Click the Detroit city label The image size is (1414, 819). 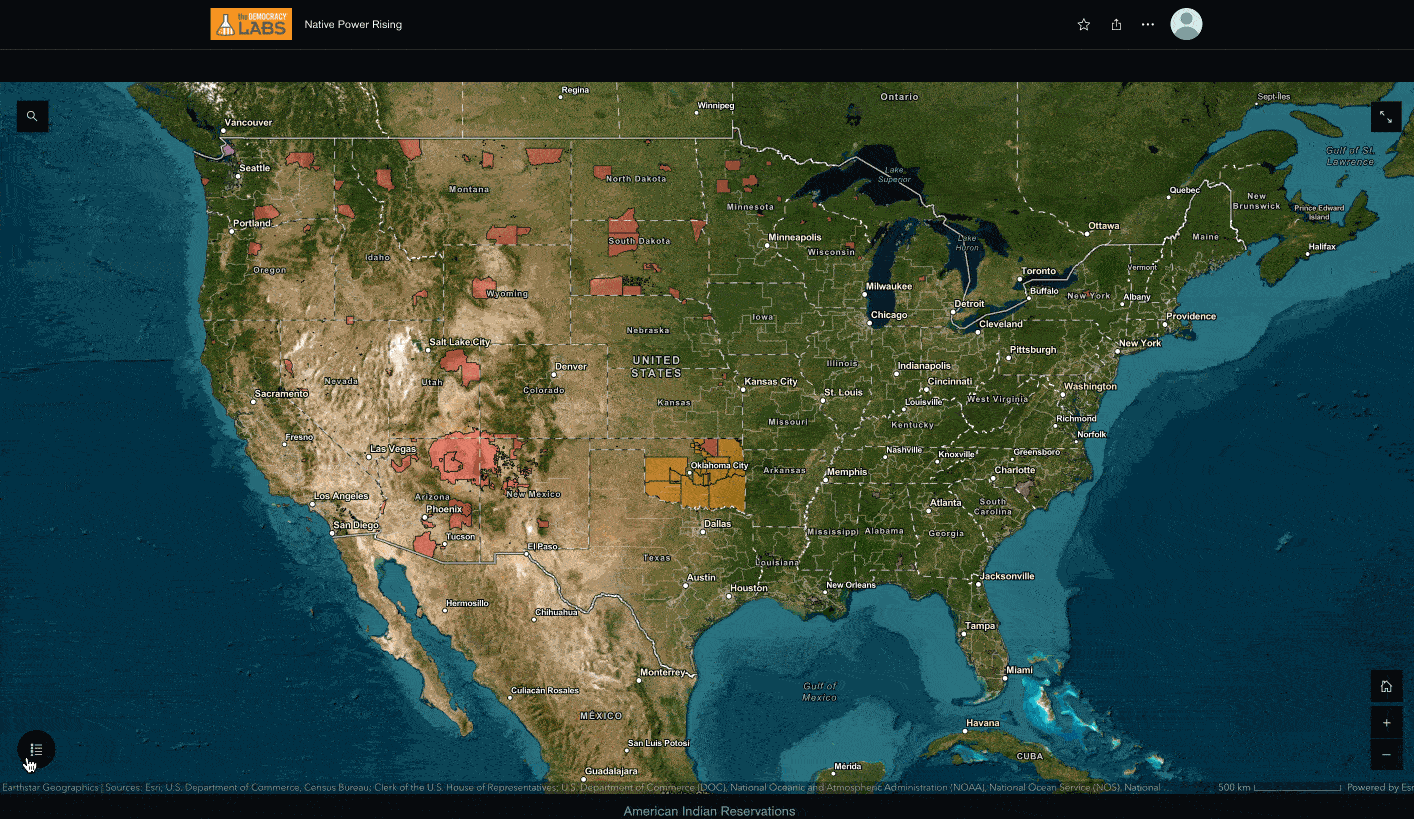(970, 304)
